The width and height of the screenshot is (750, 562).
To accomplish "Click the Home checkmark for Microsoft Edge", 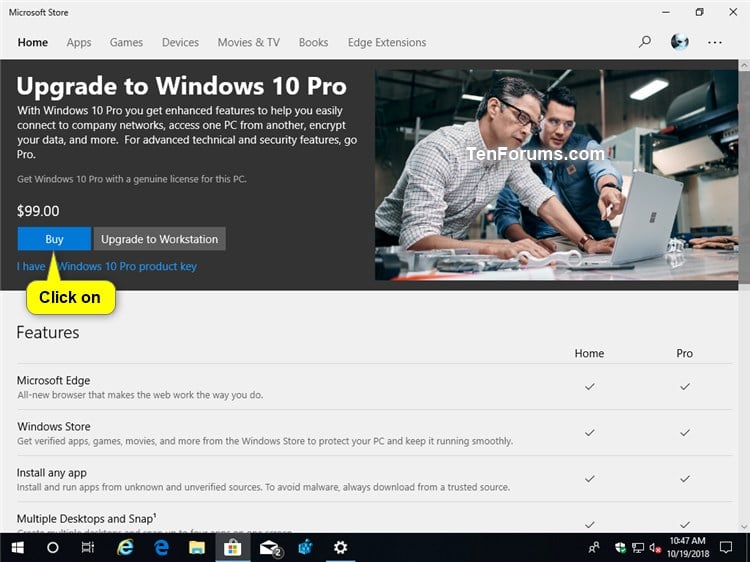I will pos(590,386).
